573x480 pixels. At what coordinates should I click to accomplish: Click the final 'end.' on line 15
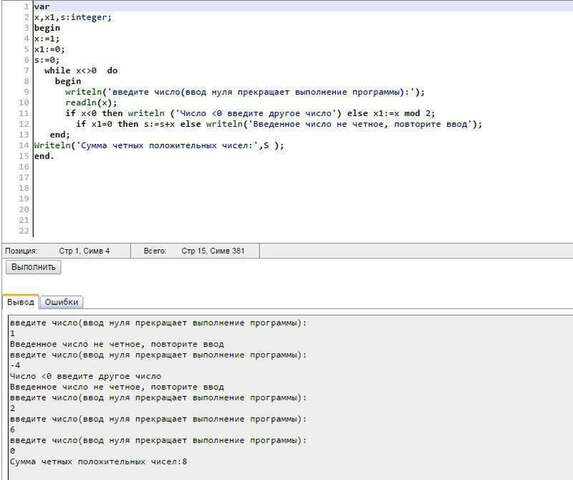click(44, 156)
